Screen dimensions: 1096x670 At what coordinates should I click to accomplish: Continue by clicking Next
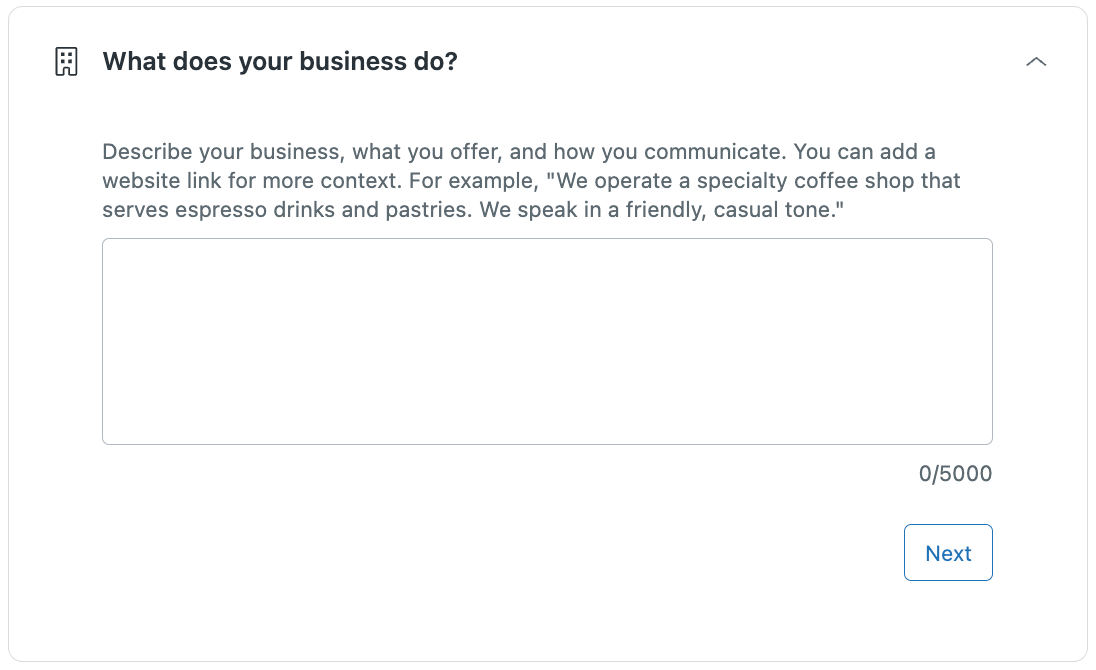coord(948,553)
